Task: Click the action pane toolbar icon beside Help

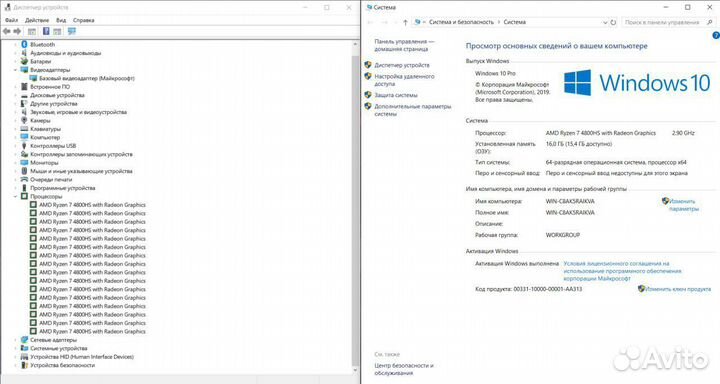Action: coord(57,31)
